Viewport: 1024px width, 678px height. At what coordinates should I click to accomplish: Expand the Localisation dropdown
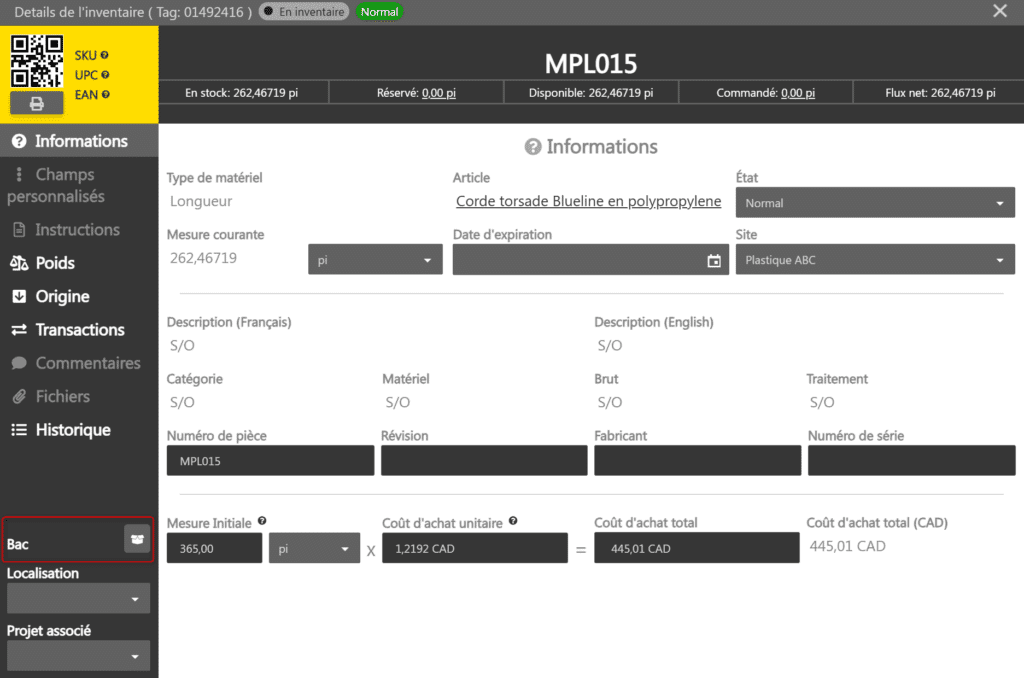(x=78, y=599)
